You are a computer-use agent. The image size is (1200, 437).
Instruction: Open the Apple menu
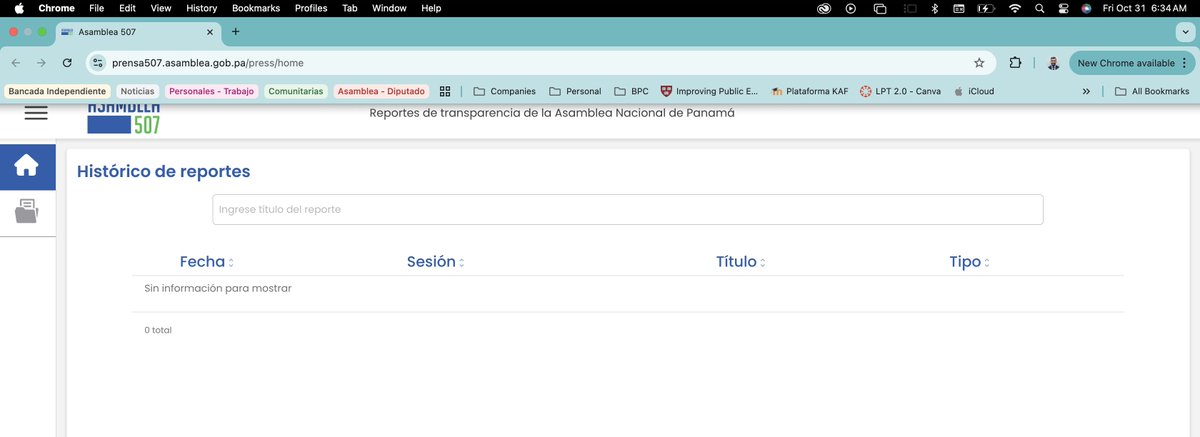19,8
